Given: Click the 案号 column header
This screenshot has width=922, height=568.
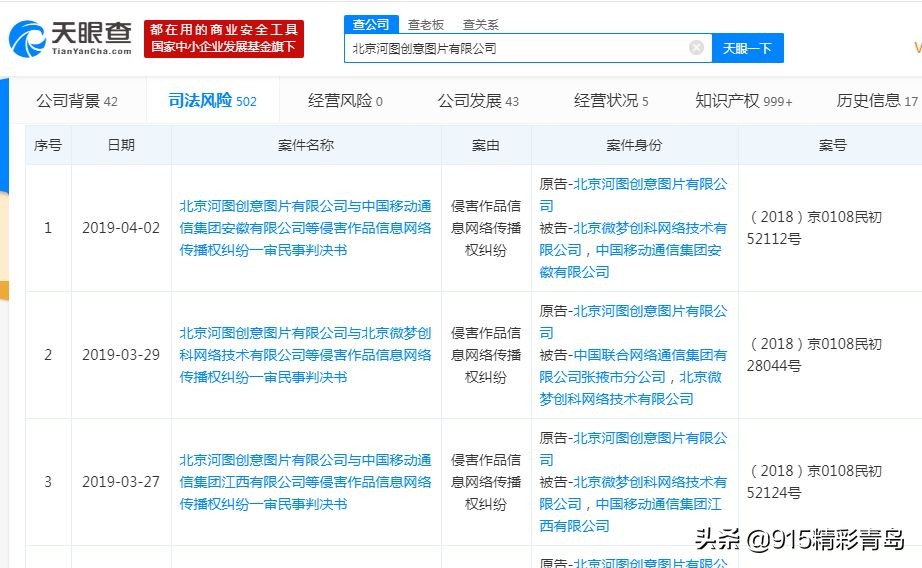Looking at the screenshot, I should [832, 145].
